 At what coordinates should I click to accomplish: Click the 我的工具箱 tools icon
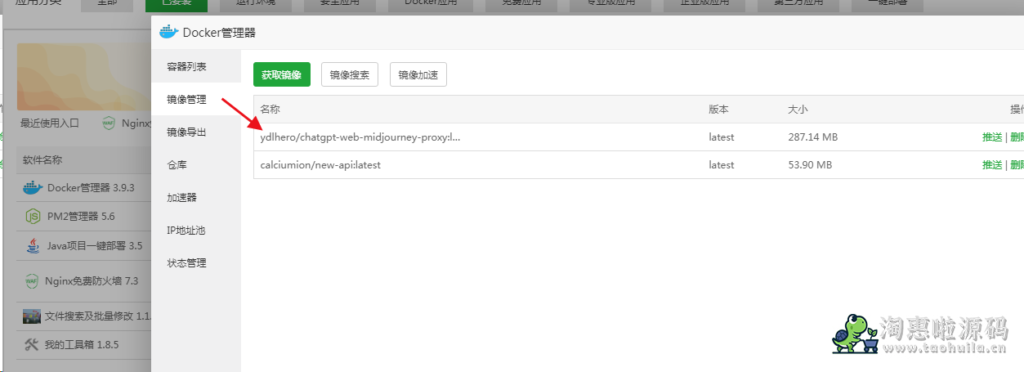(31, 345)
